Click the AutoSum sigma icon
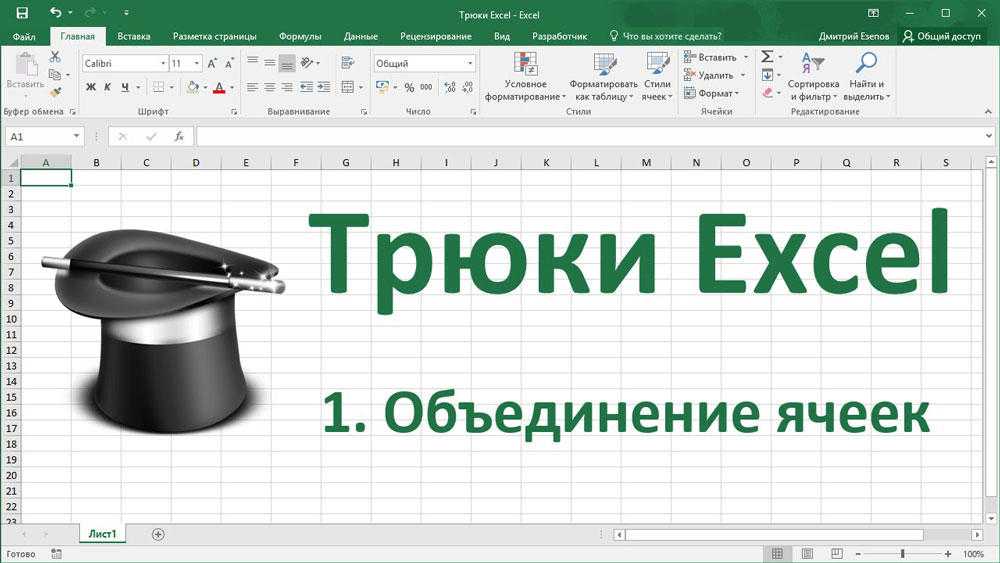The image size is (1000, 563). (766, 57)
